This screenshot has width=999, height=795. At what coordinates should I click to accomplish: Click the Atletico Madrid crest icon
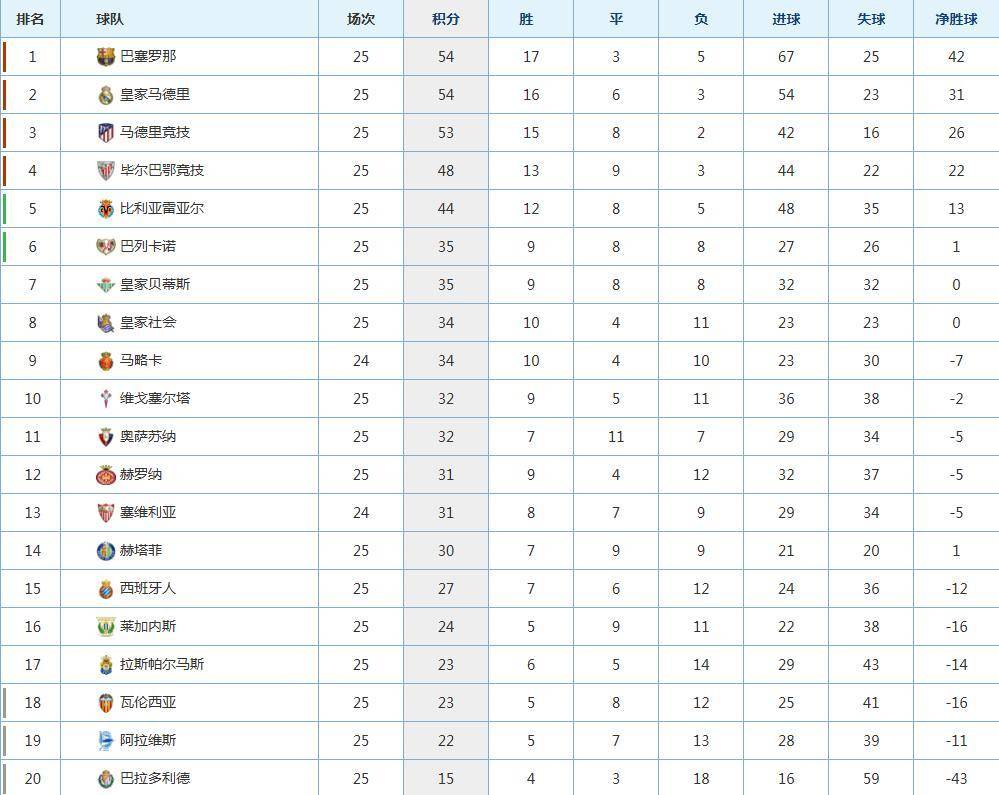point(106,132)
